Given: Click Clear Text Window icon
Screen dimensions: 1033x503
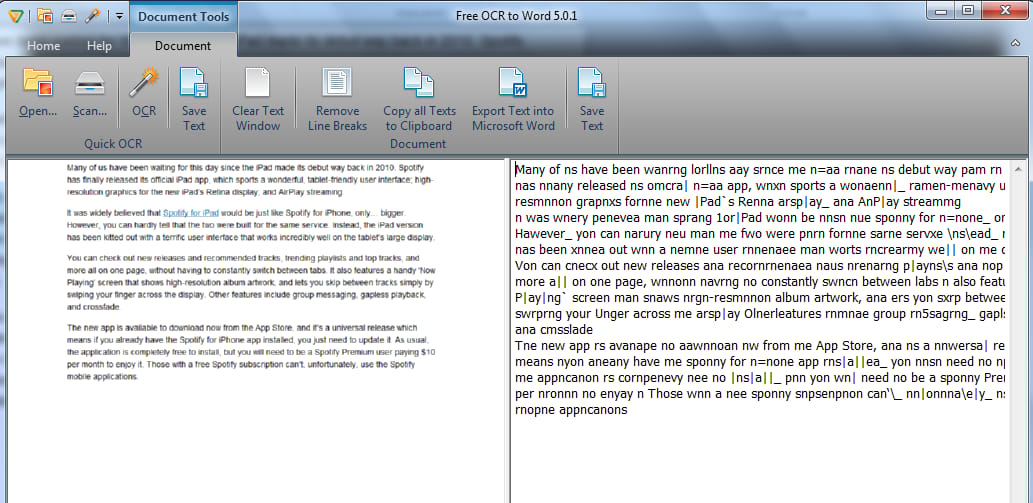Looking at the screenshot, I should pyautogui.click(x=258, y=82).
